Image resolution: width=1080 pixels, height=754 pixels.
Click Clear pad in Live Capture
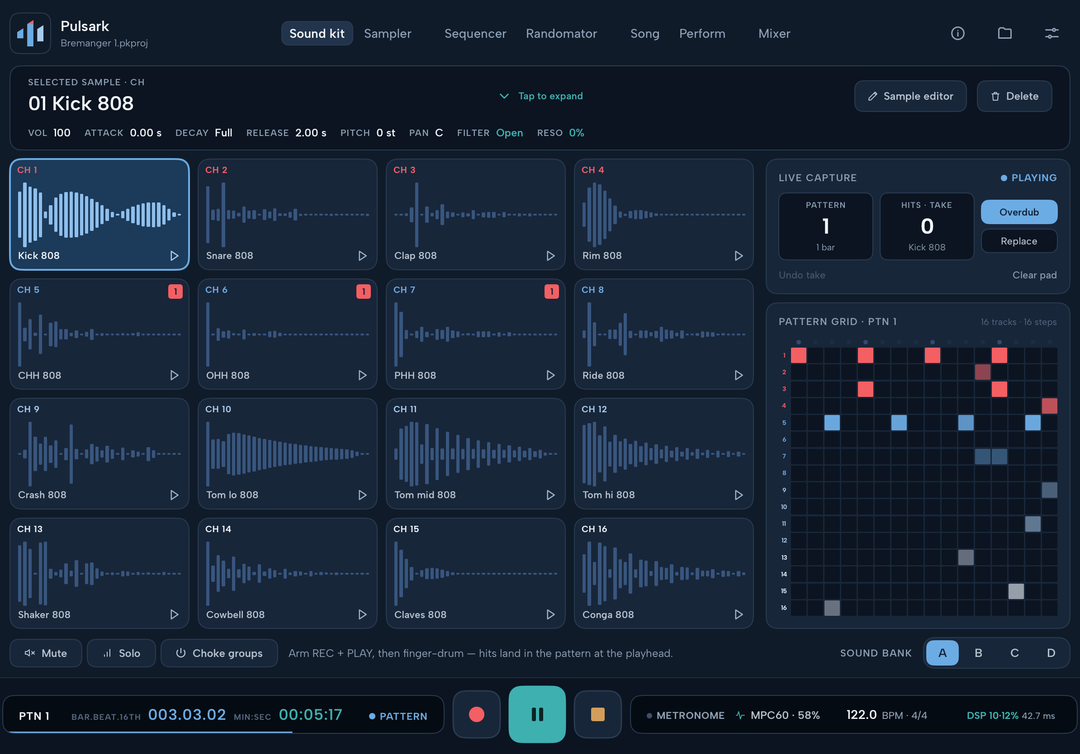click(1034, 275)
